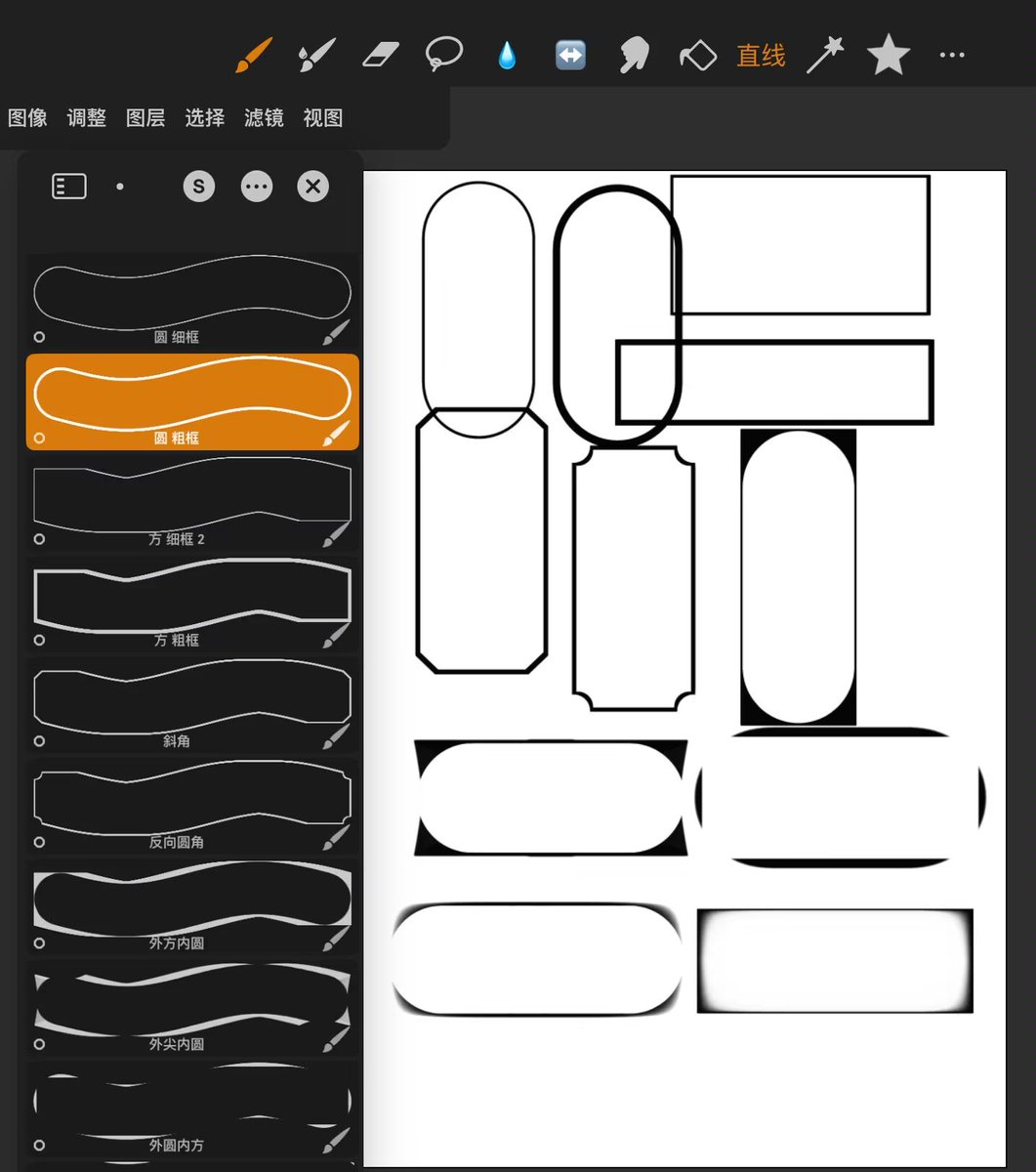Click the round S button in brush panel
This screenshot has width=1036, height=1172.
point(199,186)
